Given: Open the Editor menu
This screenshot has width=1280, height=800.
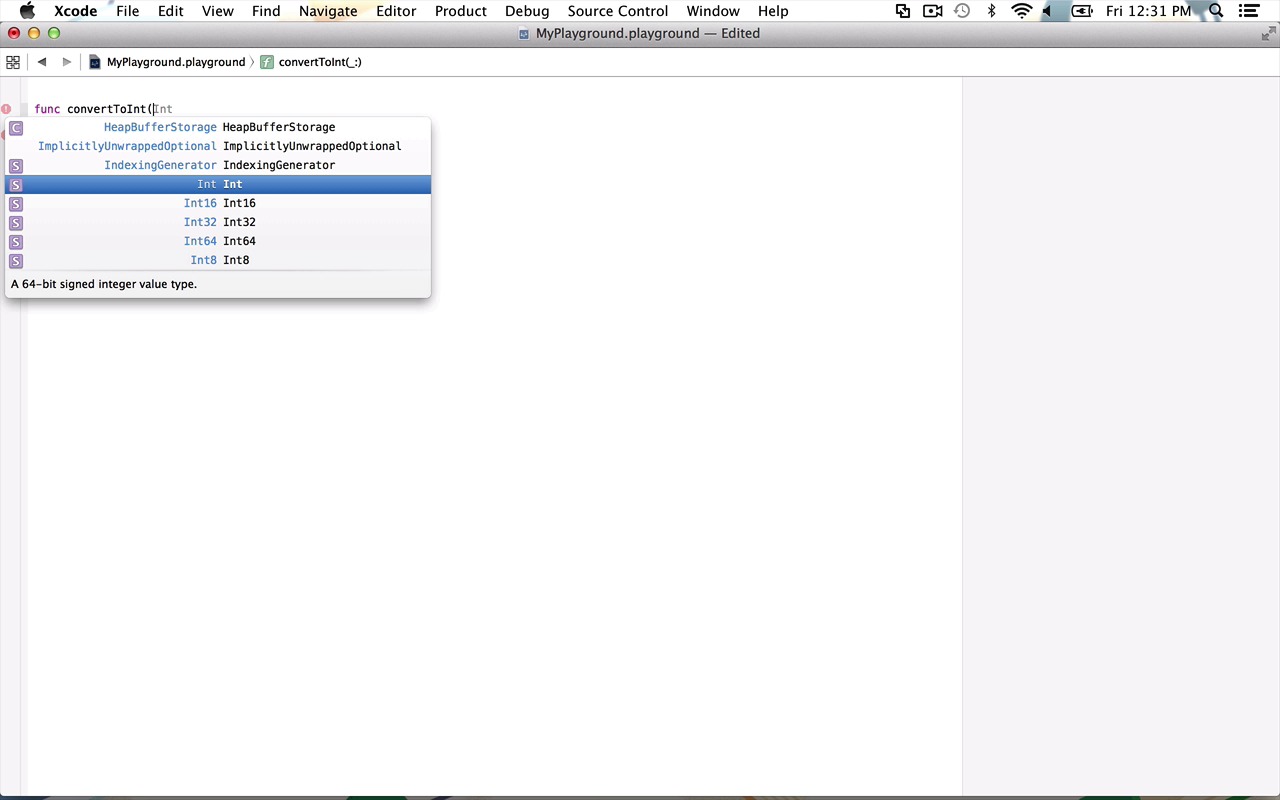Looking at the screenshot, I should pyautogui.click(x=396, y=11).
